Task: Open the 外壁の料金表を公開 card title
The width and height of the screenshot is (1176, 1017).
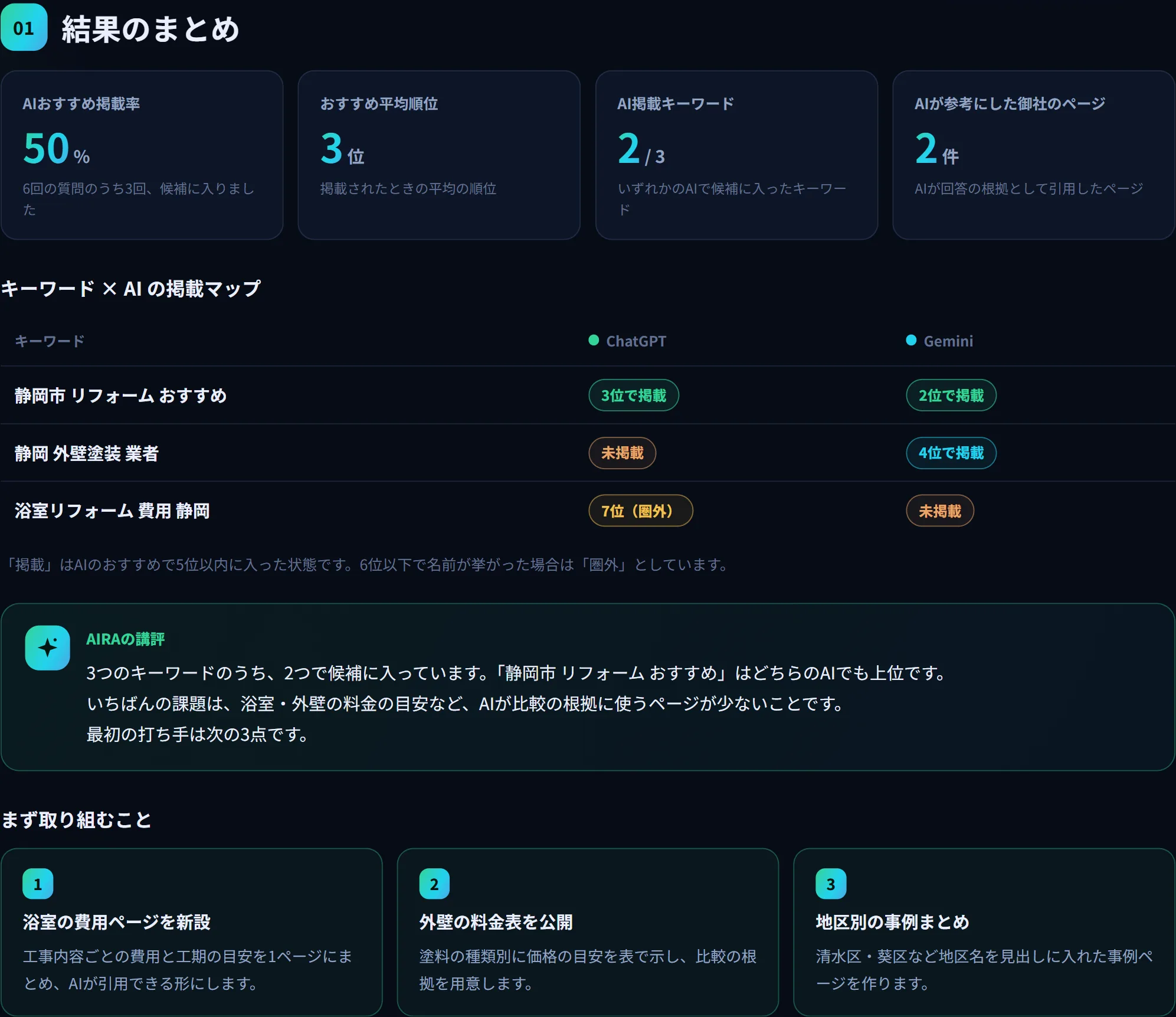Action: click(x=496, y=922)
